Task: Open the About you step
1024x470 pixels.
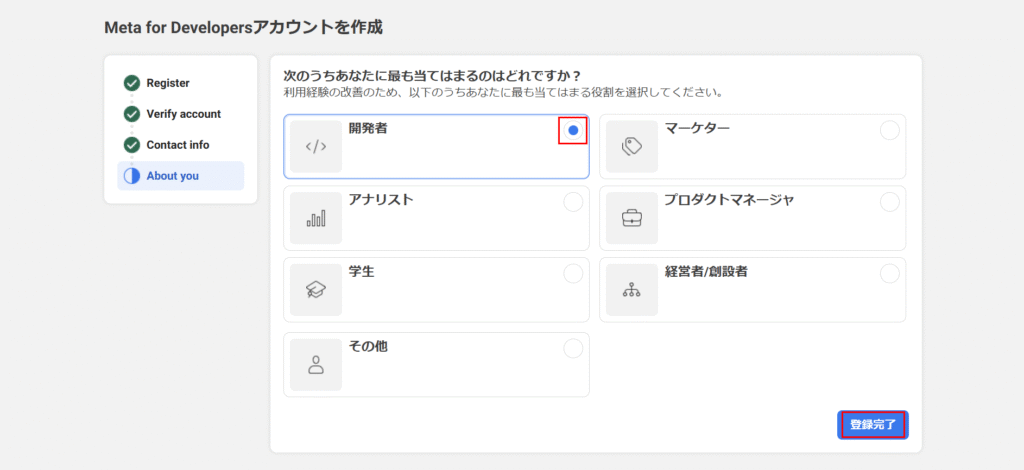Action: tap(172, 176)
